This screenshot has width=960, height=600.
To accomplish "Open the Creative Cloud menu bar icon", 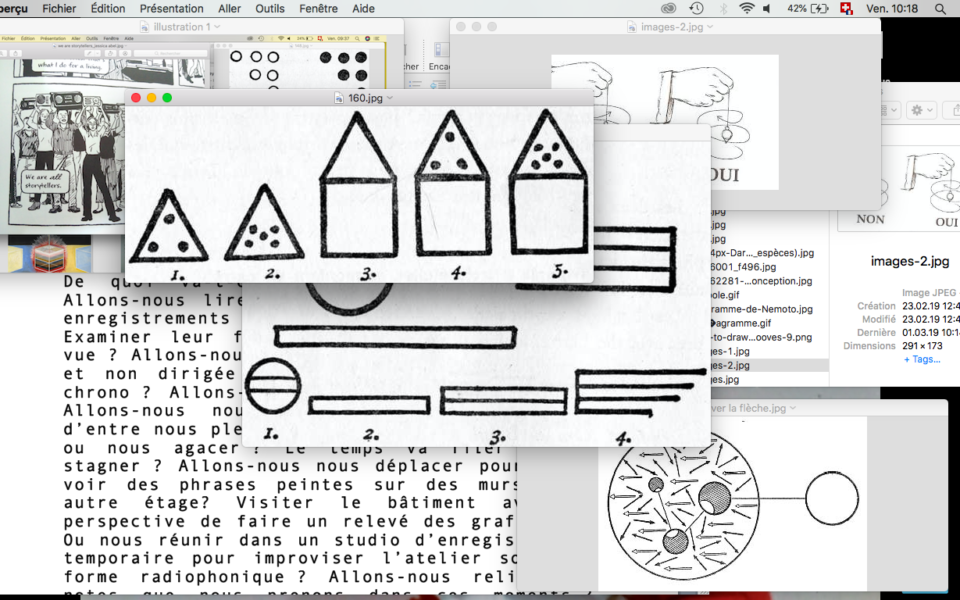I will [x=668, y=8].
